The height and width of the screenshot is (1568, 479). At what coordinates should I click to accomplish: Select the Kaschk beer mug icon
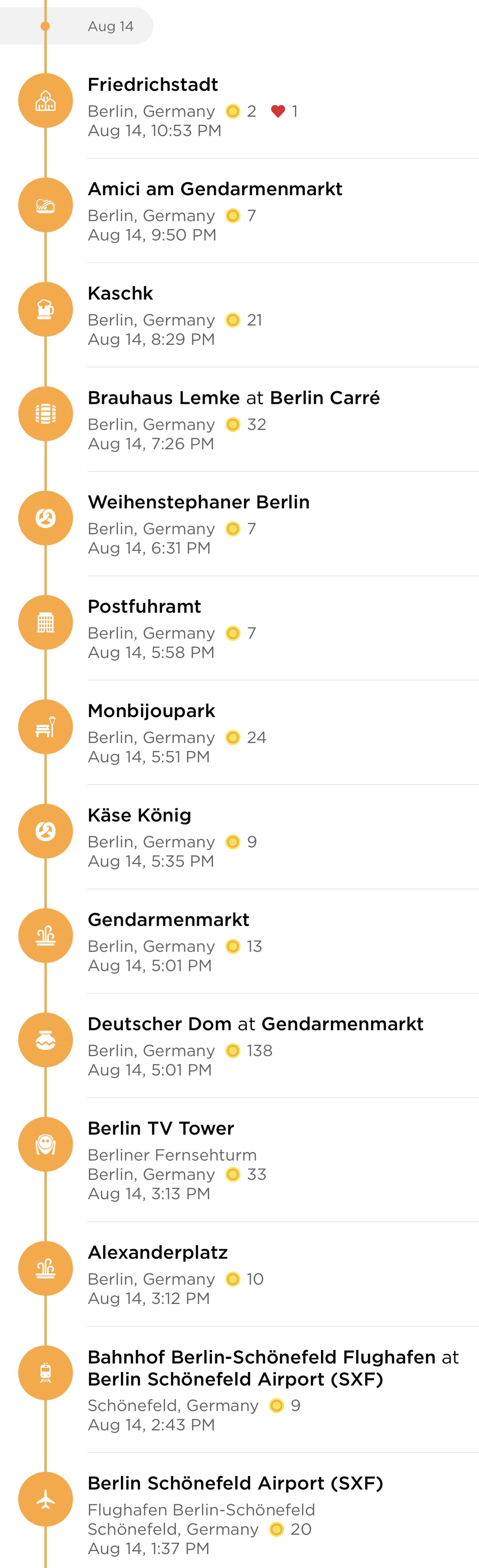point(46,310)
